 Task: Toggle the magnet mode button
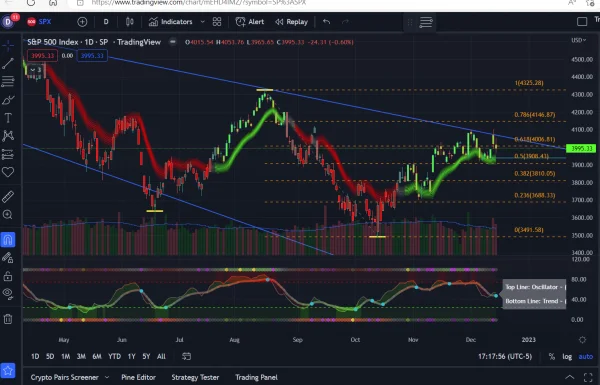tap(8, 240)
